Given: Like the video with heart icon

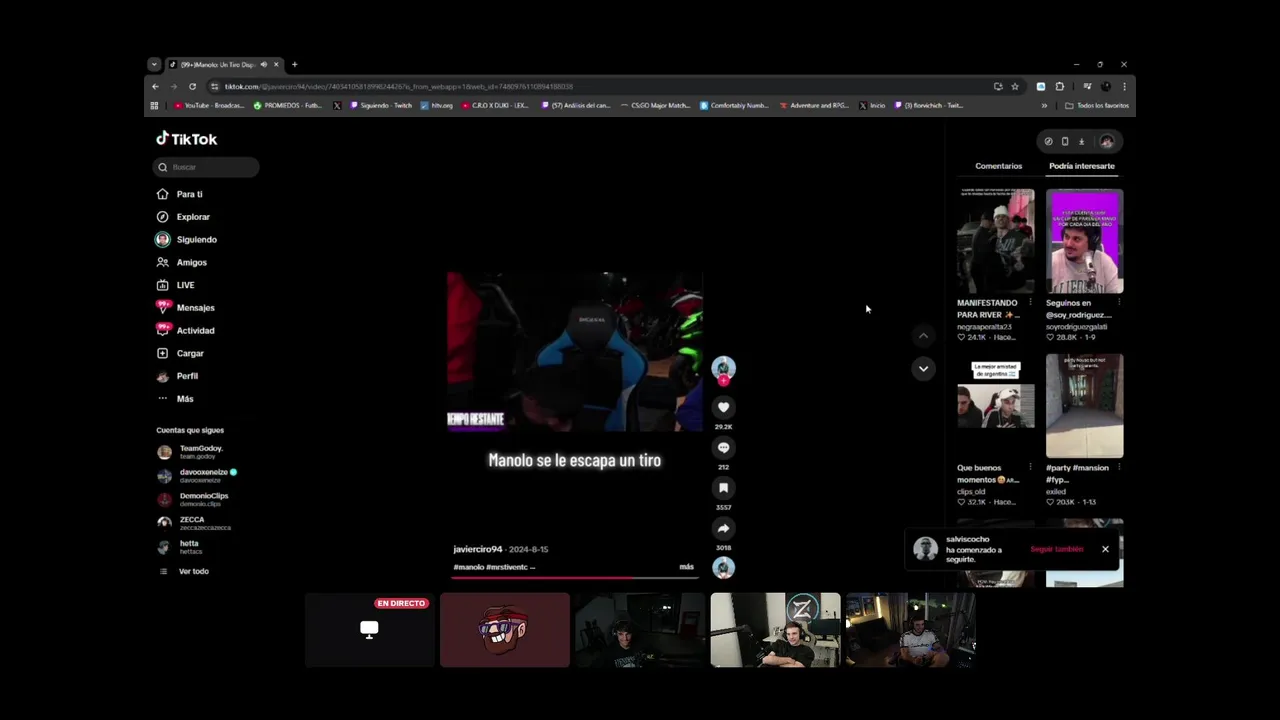Looking at the screenshot, I should click(x=723, y=407).
